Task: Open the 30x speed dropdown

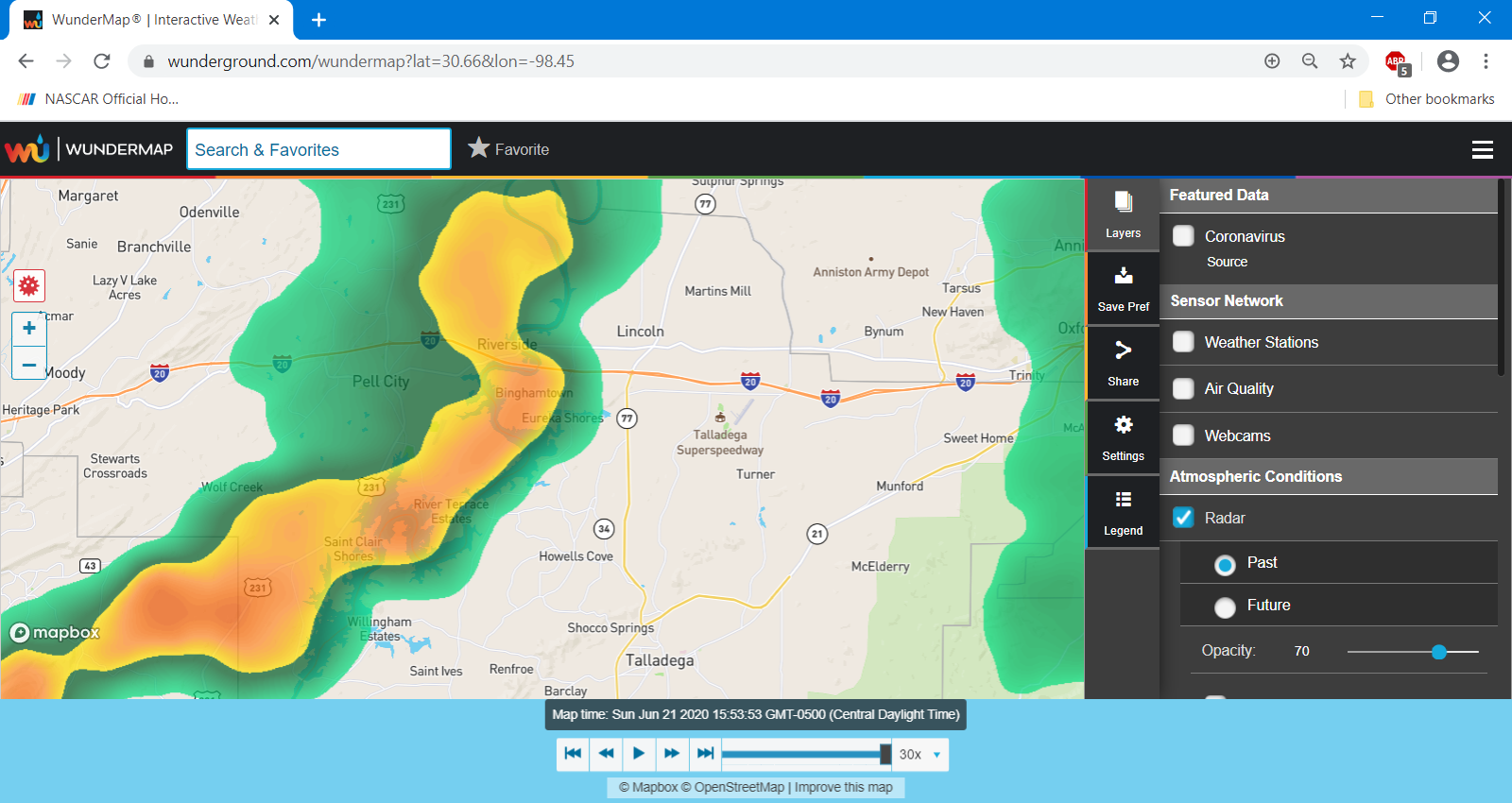Action: pos(920,754)
